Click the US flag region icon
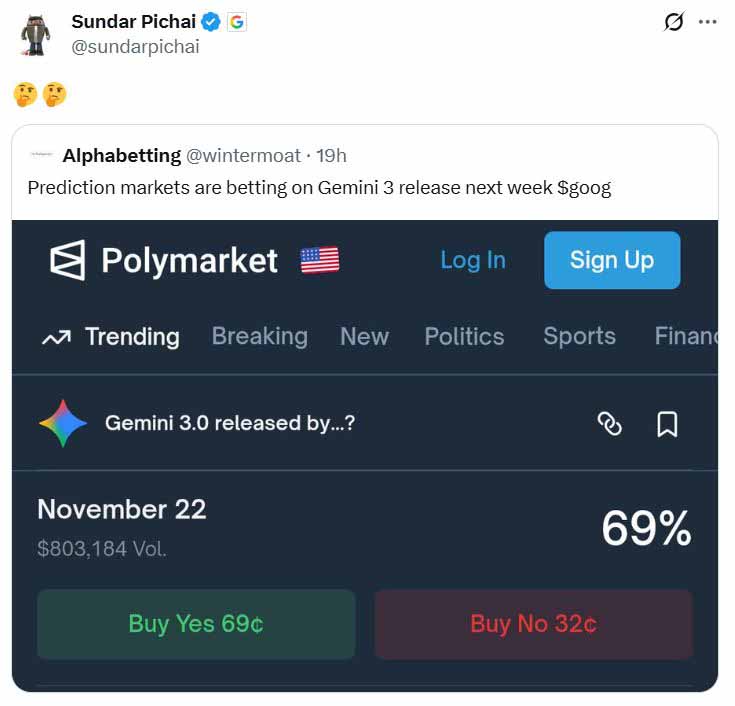 pyautogui.click(x=320, y=260)
